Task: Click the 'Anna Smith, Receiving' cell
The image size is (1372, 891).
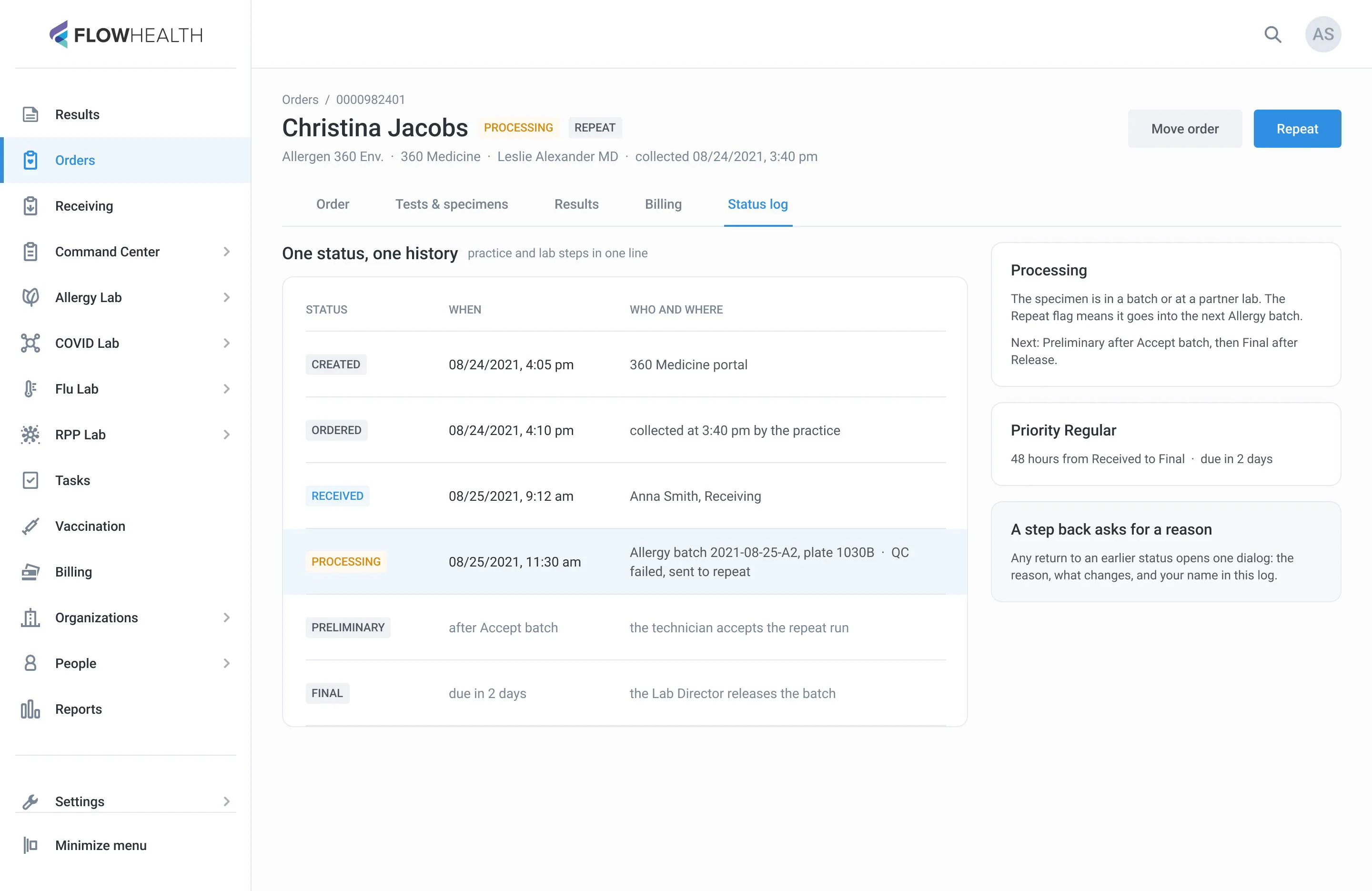Action: point(695,496)
